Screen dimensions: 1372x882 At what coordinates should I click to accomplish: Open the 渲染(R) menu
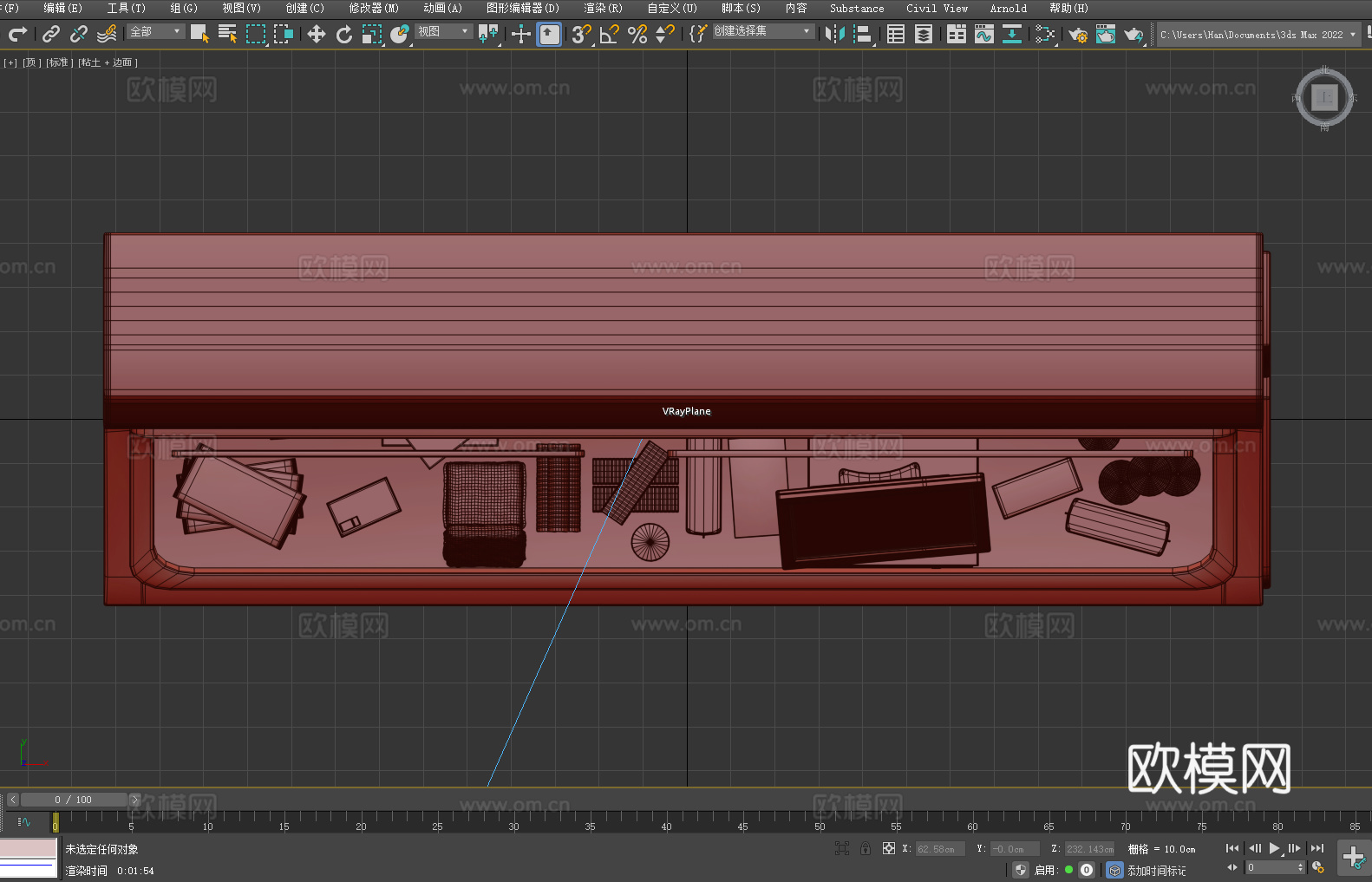(x=603, y=8)
